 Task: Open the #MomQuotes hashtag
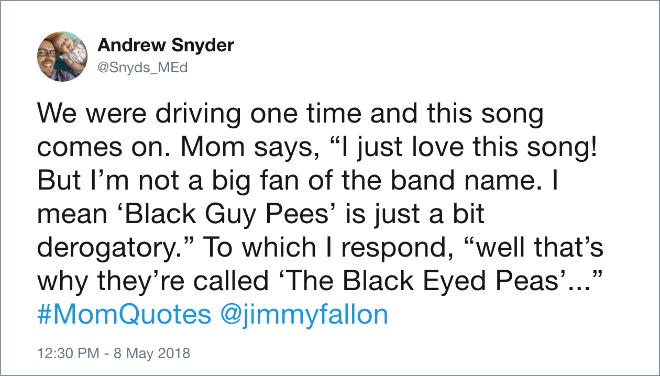(x=124, y=315)
